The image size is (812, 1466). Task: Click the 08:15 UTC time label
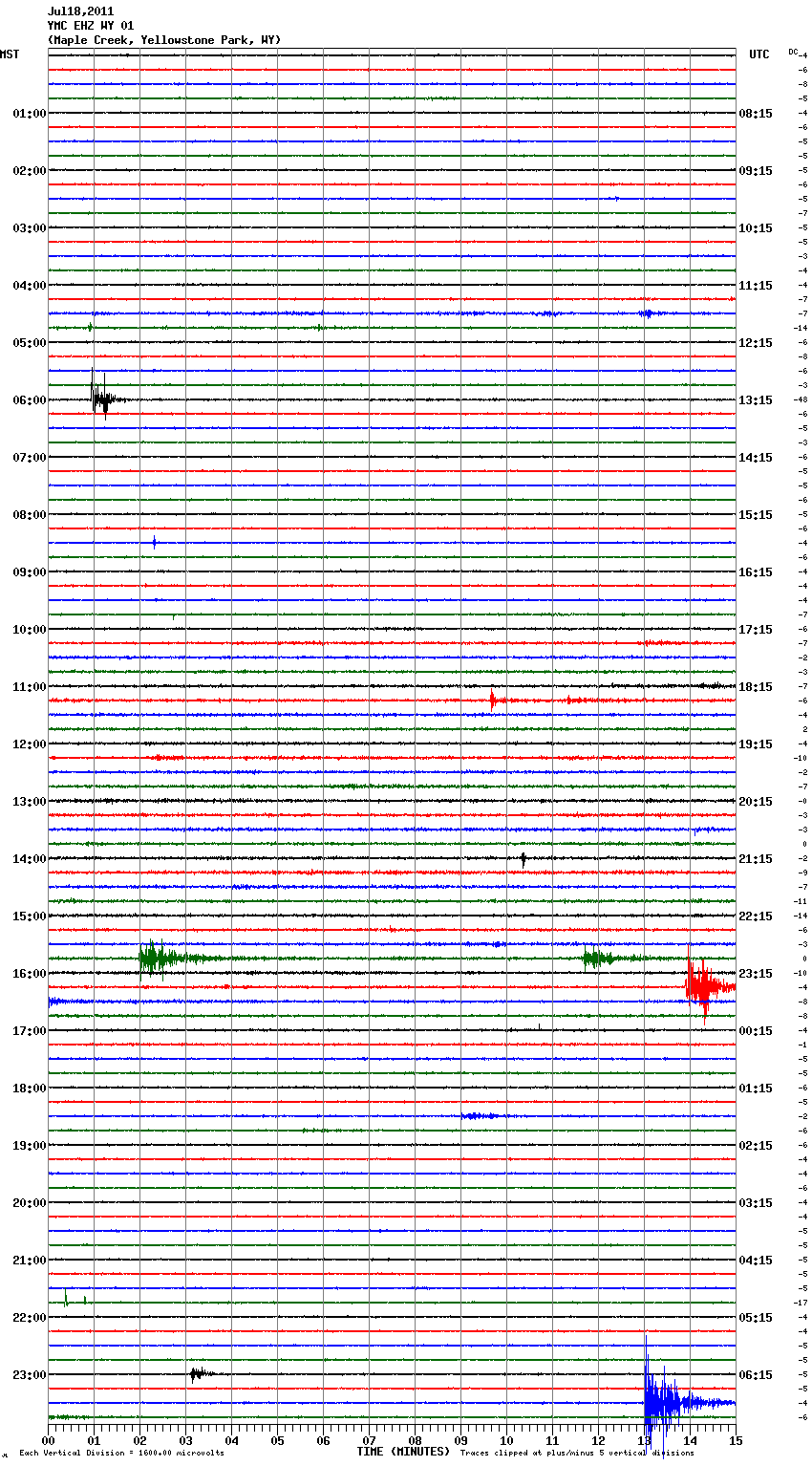click(x=756, y=114)
